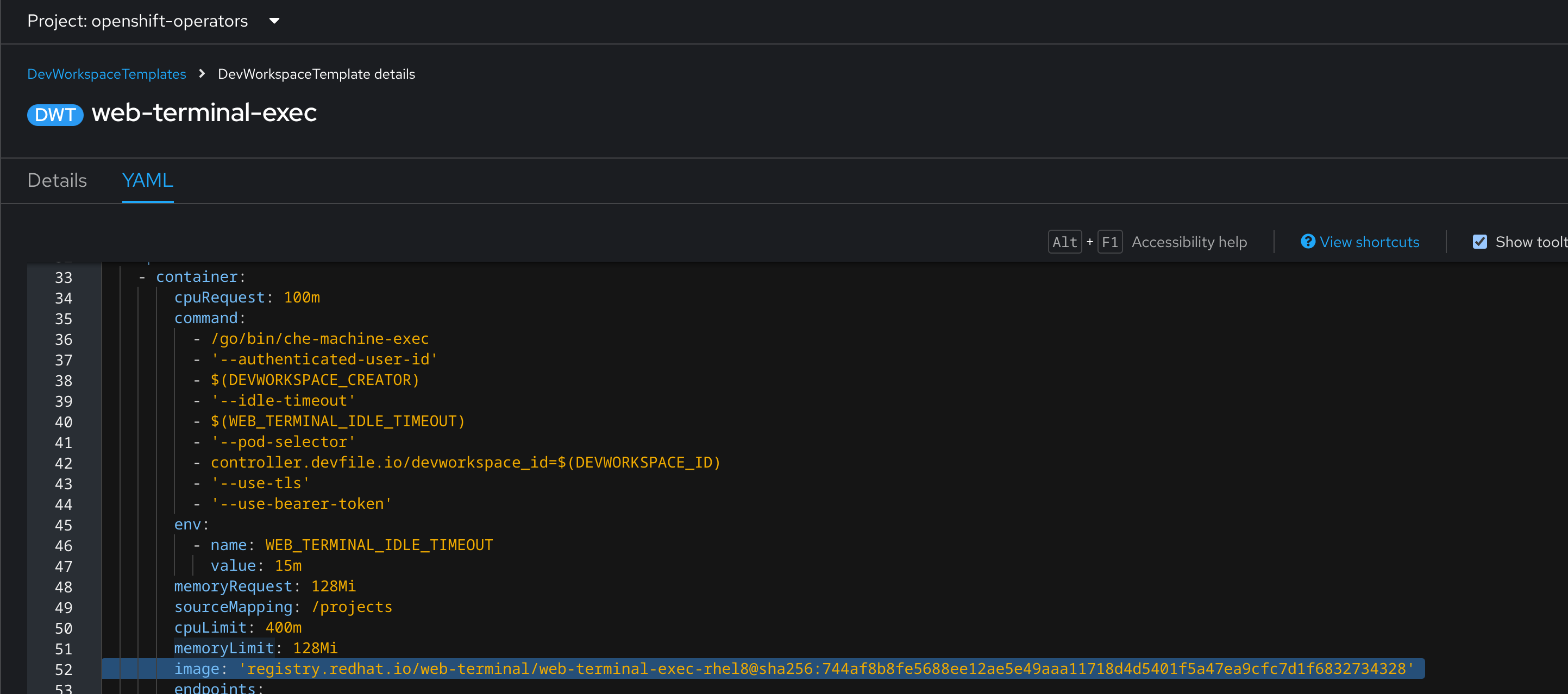
Task: Click the command key on line 35
Action: click(206, 318)
